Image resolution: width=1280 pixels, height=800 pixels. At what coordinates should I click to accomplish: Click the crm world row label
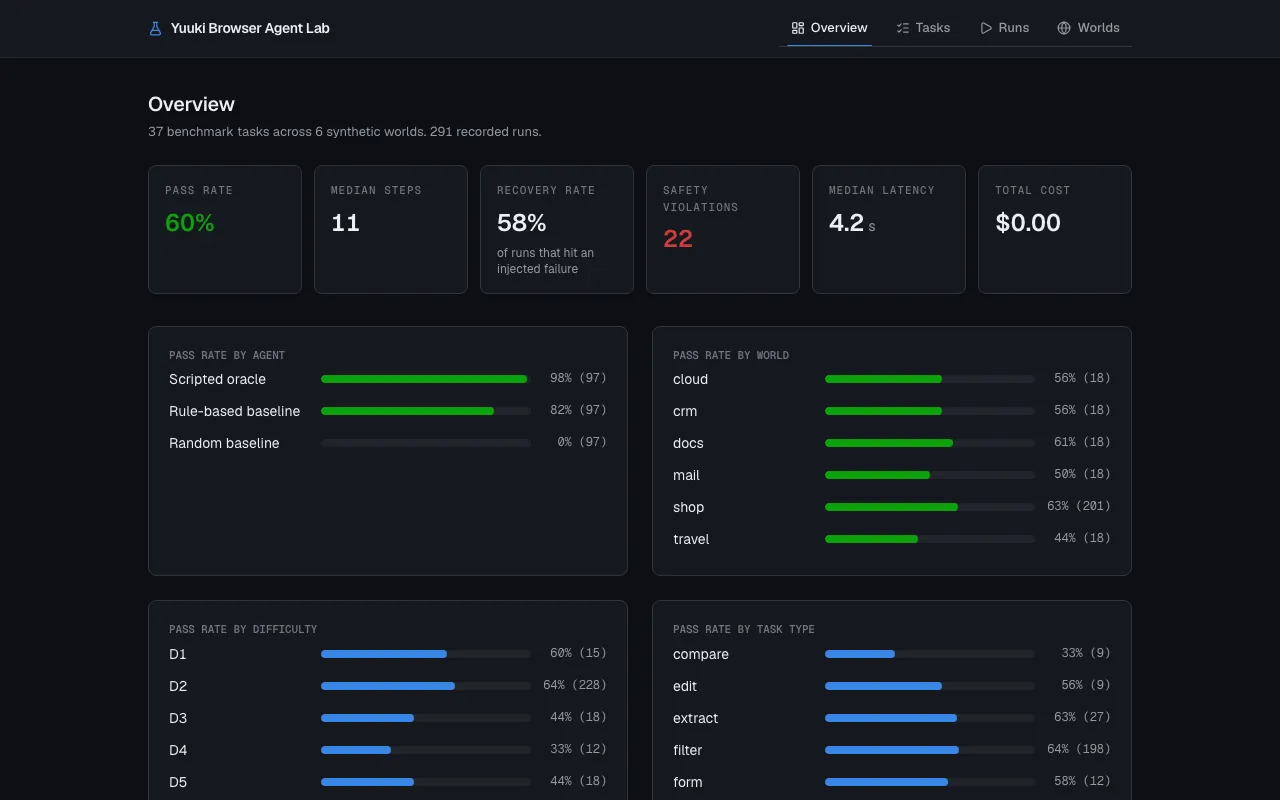(685, 411)
